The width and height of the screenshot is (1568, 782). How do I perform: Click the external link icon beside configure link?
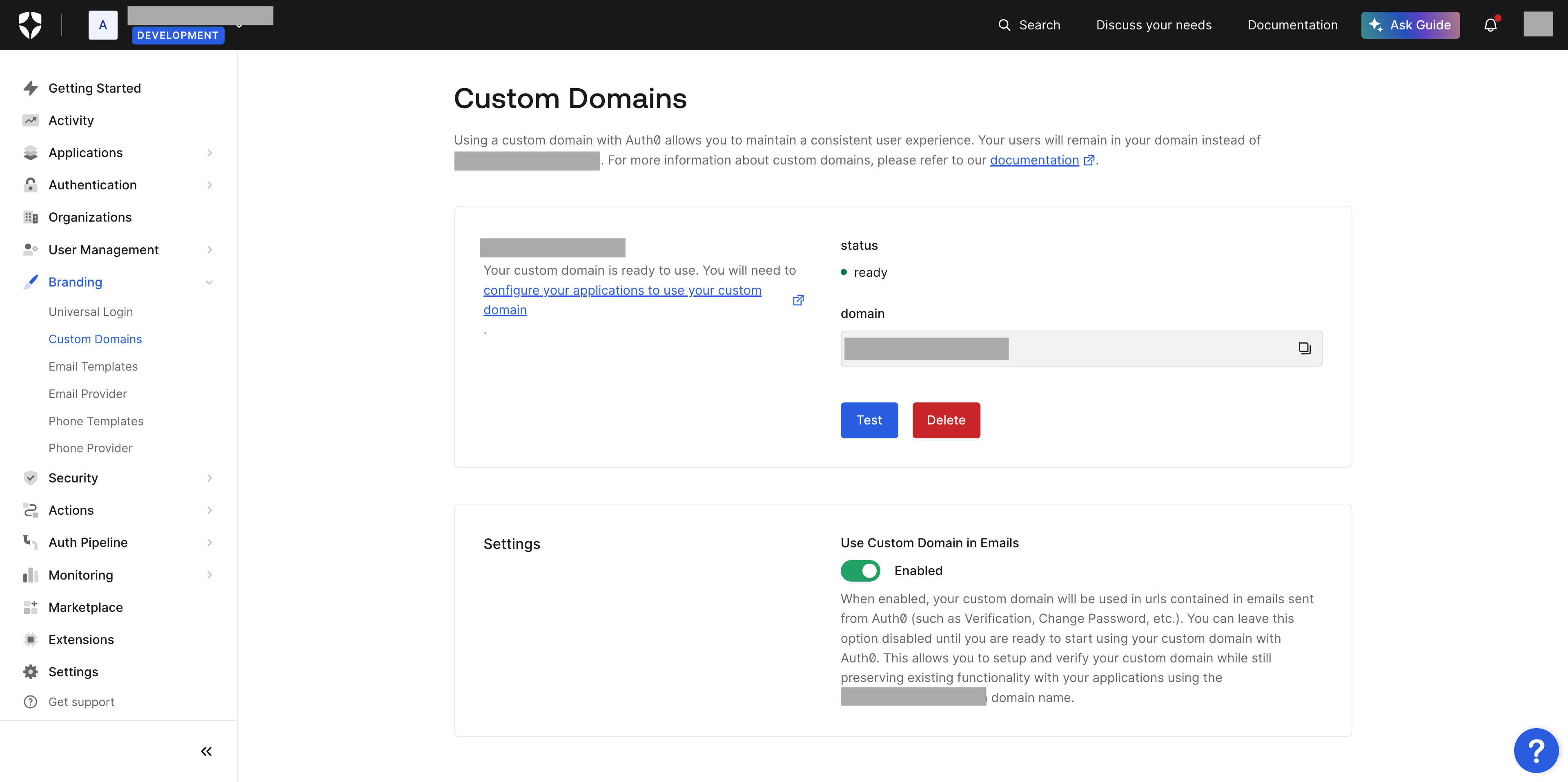point(798,300)
